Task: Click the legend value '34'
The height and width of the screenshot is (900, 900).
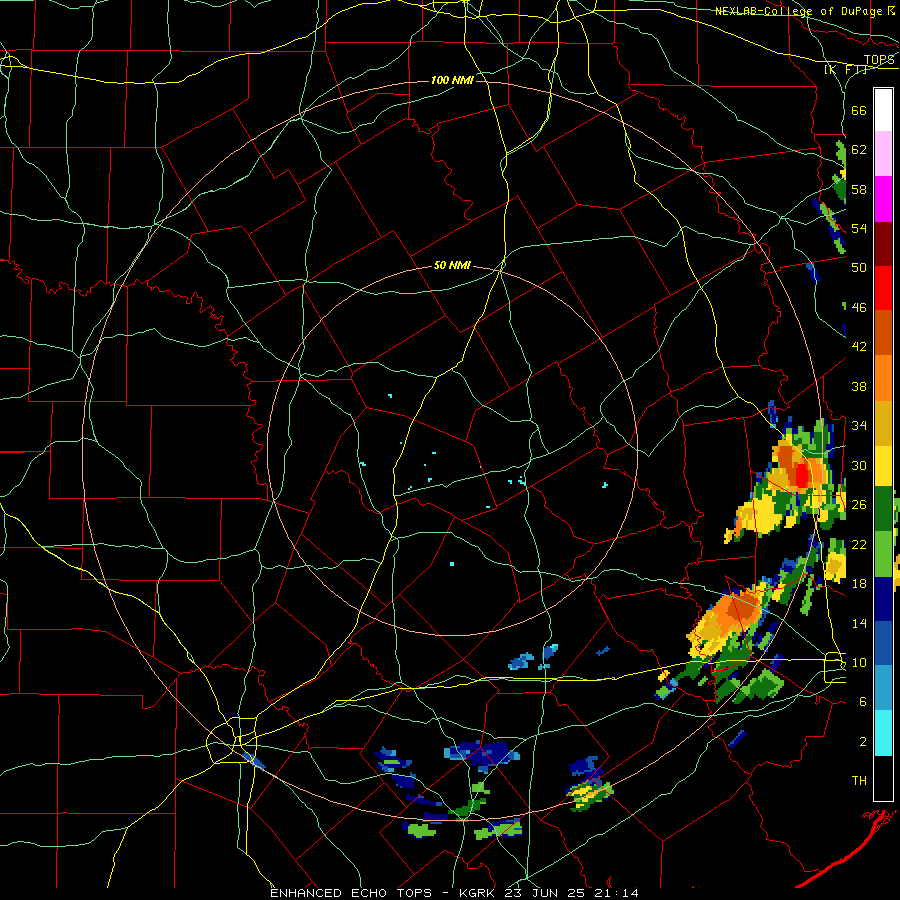Action: [x=859, y=426]
